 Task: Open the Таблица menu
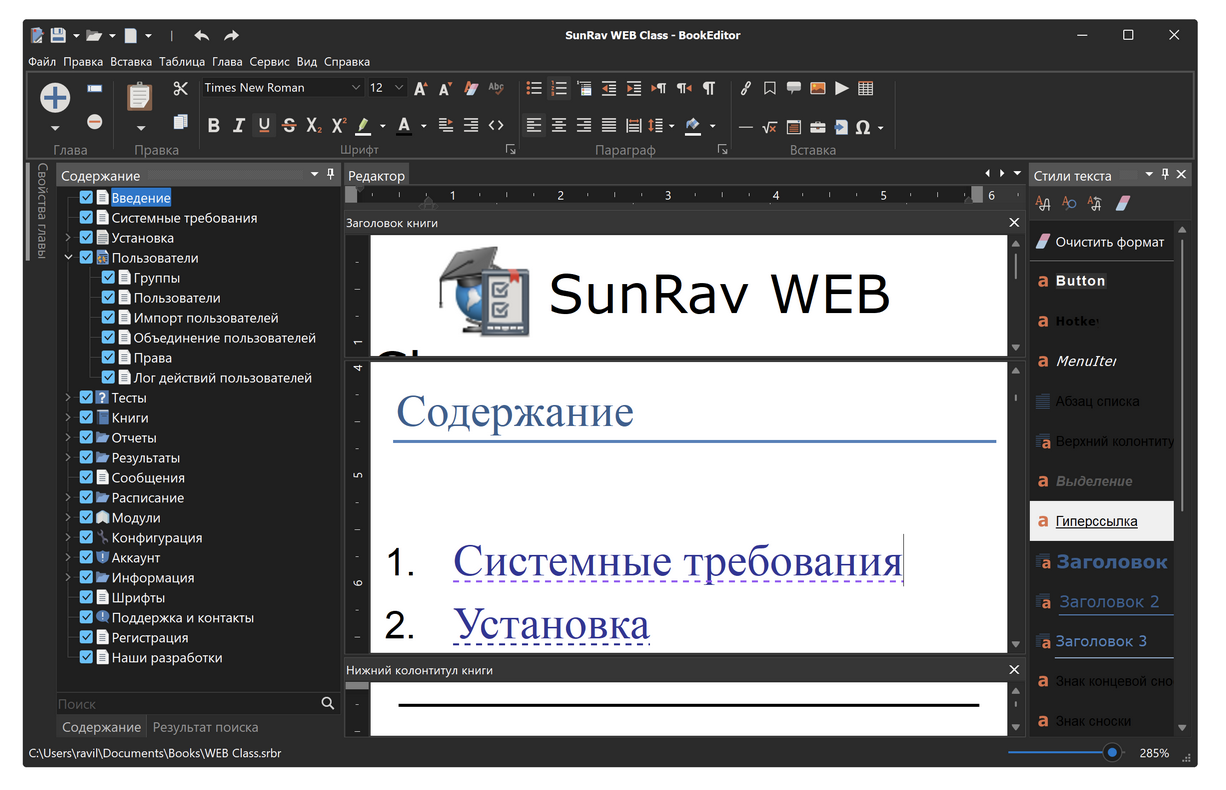(x=182, y=62)
